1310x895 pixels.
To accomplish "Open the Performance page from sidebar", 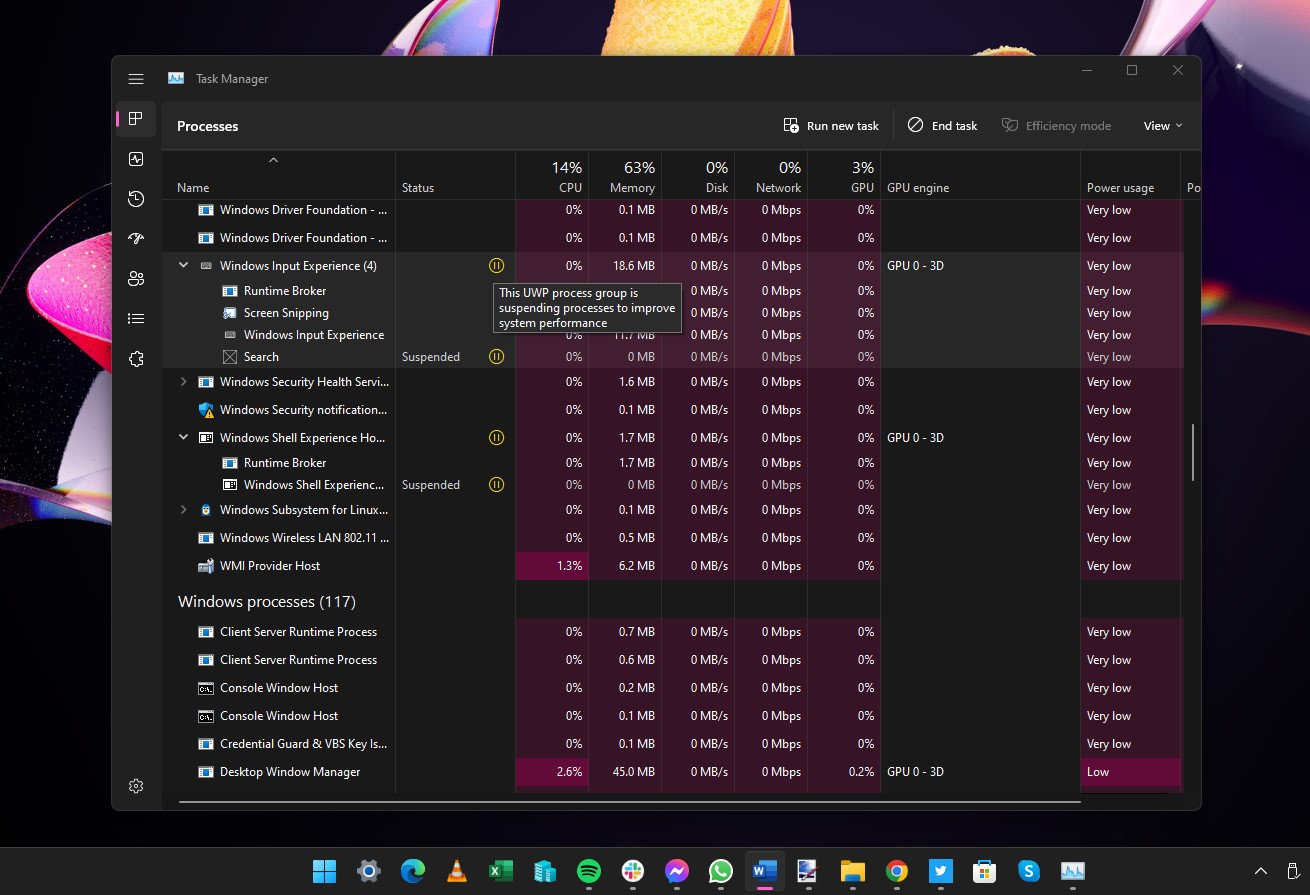I will coord(136,159).
